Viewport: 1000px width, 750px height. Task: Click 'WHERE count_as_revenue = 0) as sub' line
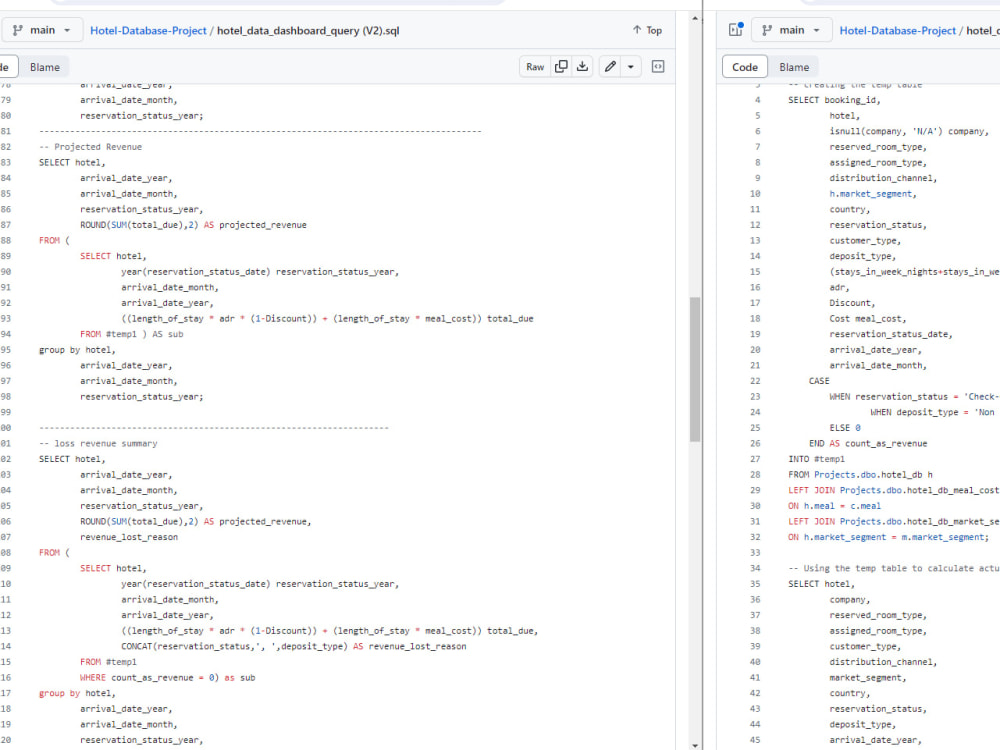tap(167, 677)
